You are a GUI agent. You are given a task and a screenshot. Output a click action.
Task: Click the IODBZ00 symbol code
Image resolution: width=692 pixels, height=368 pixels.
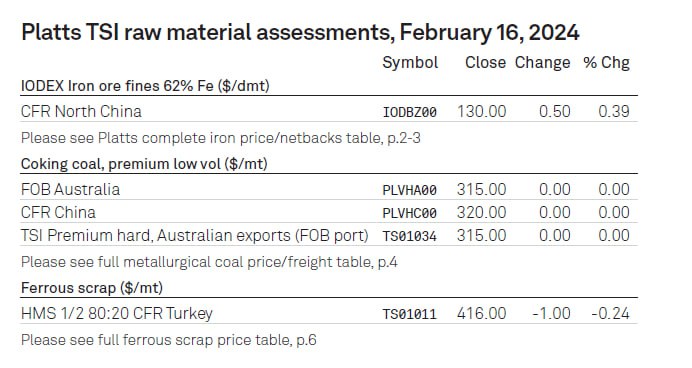(410, 112)
